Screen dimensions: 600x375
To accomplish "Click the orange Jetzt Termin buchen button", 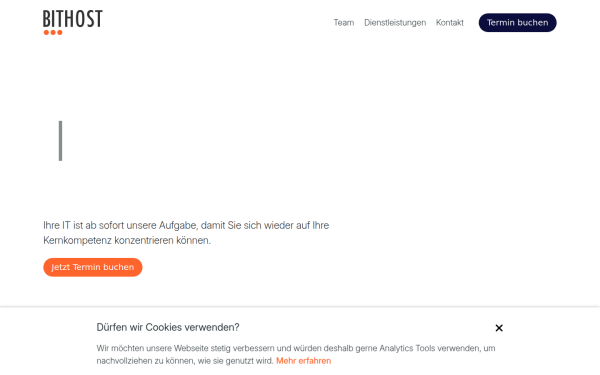I will point(93,267).
